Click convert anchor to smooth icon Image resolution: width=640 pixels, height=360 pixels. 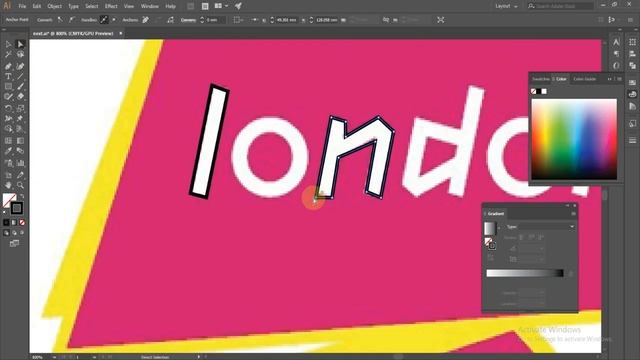[71, 20]
